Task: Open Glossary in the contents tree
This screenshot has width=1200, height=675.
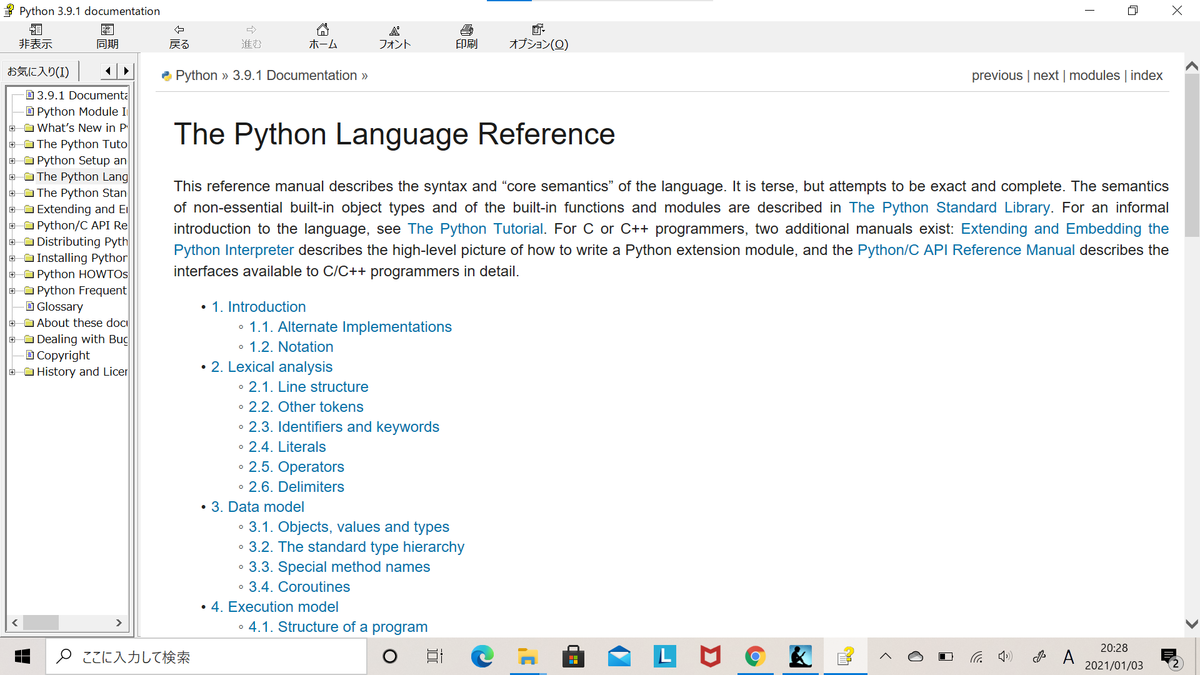Action: click(60, 307)
